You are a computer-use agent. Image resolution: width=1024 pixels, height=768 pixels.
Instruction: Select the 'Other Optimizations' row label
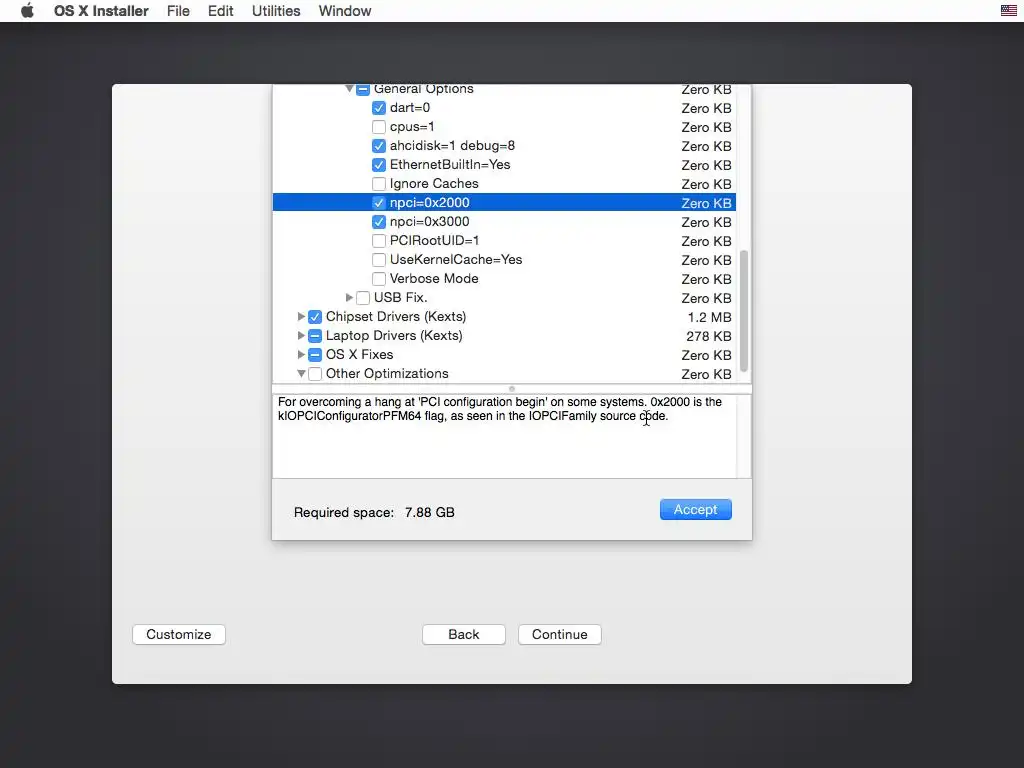point(387,374)
